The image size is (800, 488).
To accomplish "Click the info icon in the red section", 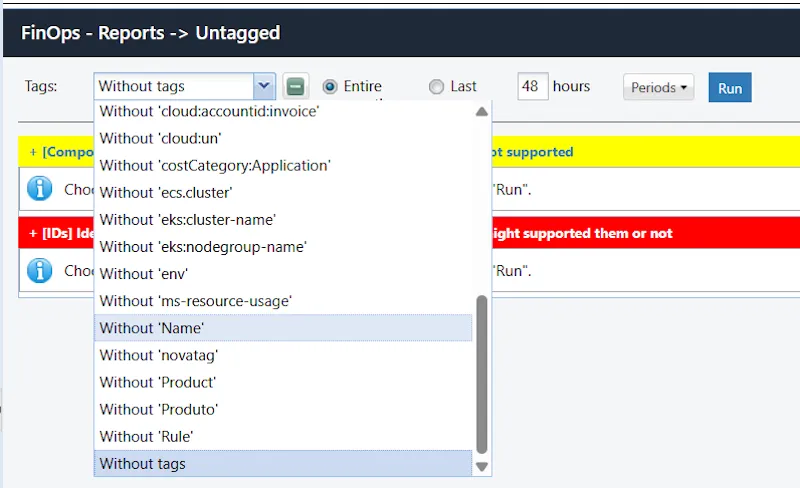I will tap(39, 270).
